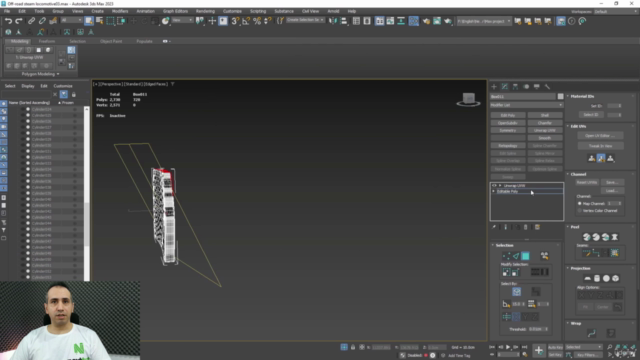Click Configure Modifier Sets icon
Screen dimensions: 640x360
tap(538, 227)
